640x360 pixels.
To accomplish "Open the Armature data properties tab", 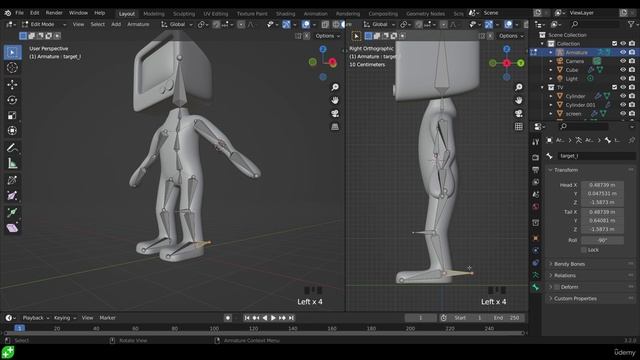I will click(x=536, y=275).
